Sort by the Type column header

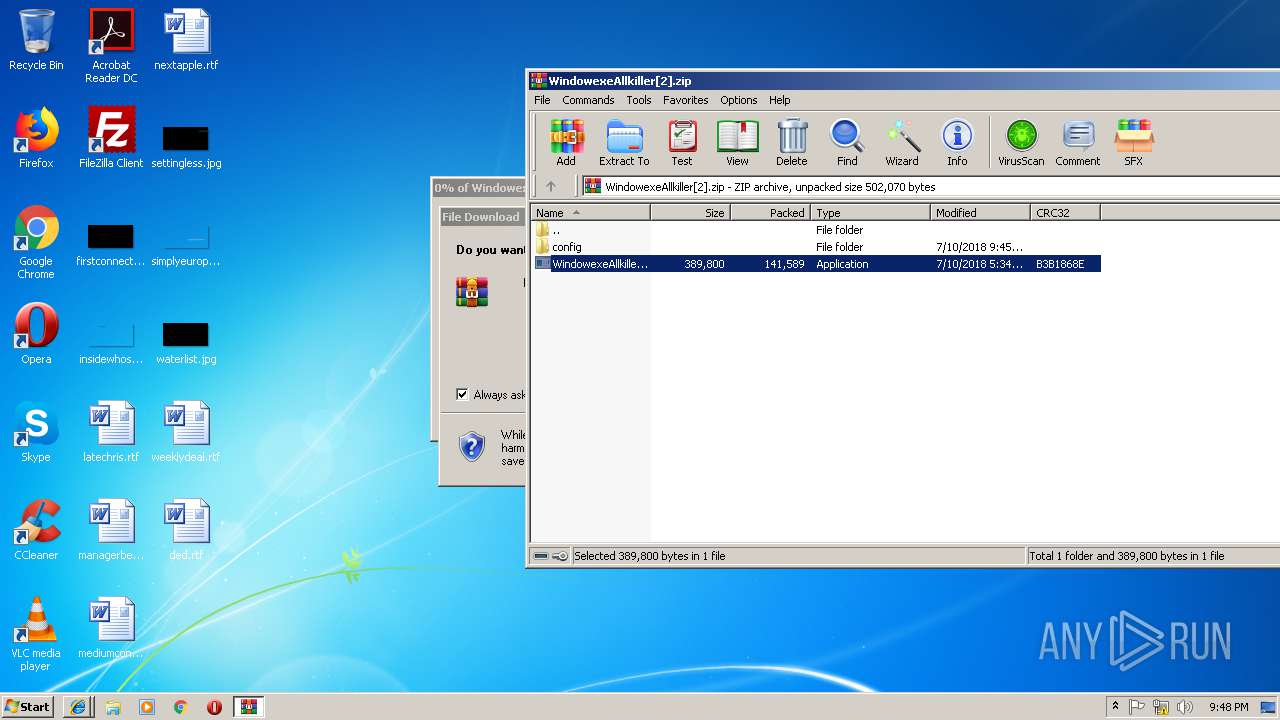coord(870,212)
